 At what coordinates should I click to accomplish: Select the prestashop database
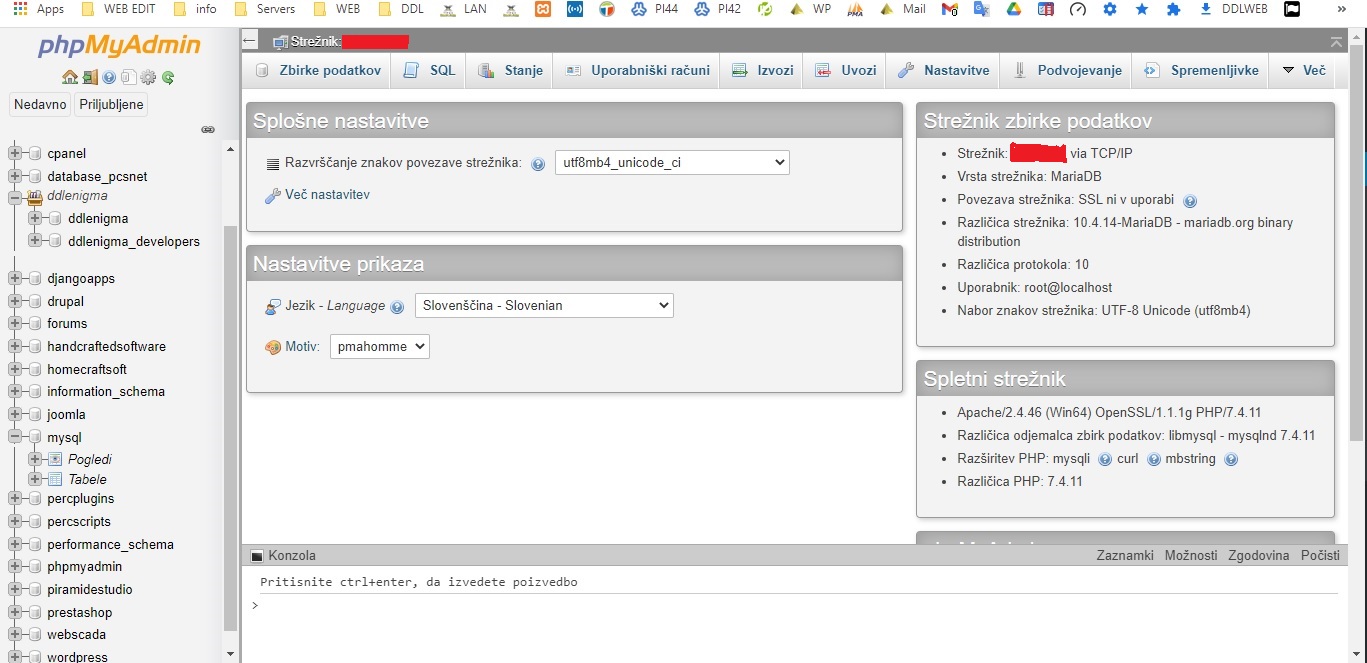[79, 613]
